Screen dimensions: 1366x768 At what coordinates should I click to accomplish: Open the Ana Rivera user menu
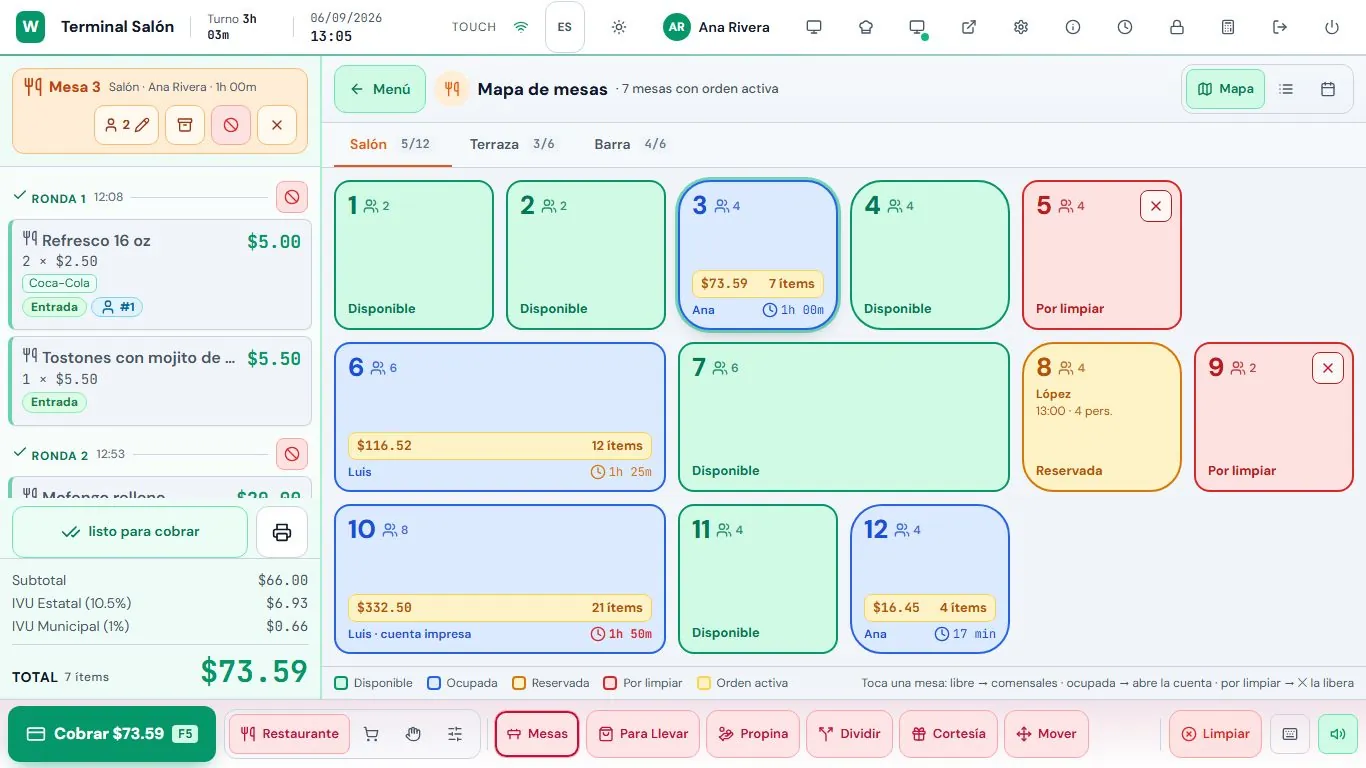click(717, 27)
